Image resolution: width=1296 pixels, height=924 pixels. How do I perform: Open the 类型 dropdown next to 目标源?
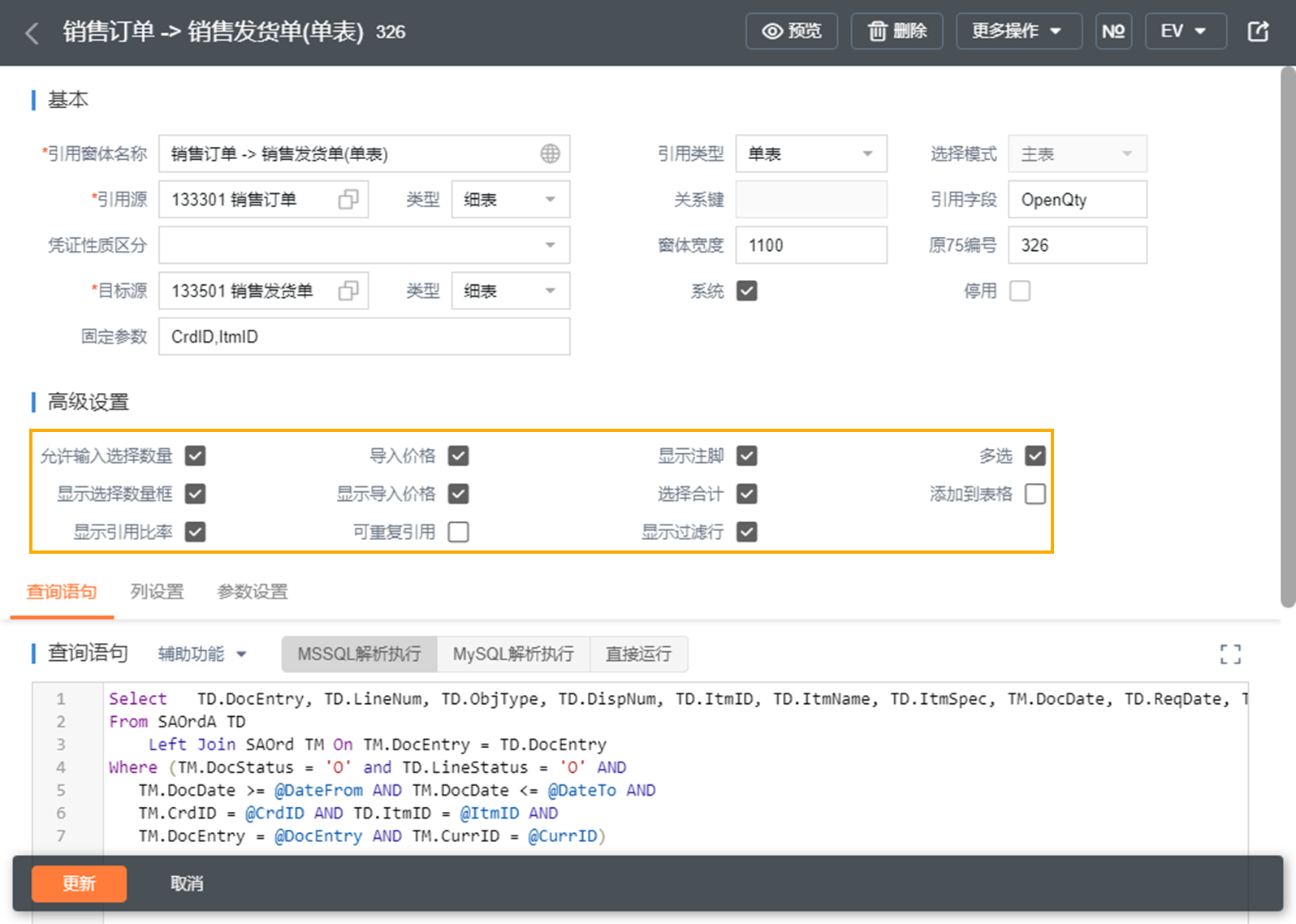click(x=511, y=291)
